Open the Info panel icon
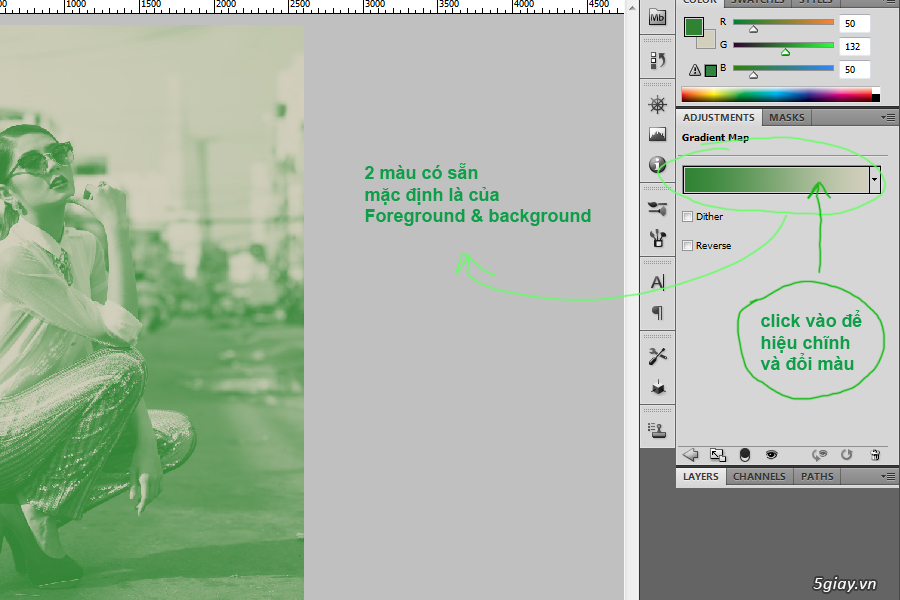This screenshot has height=600, width=900. 657,164
